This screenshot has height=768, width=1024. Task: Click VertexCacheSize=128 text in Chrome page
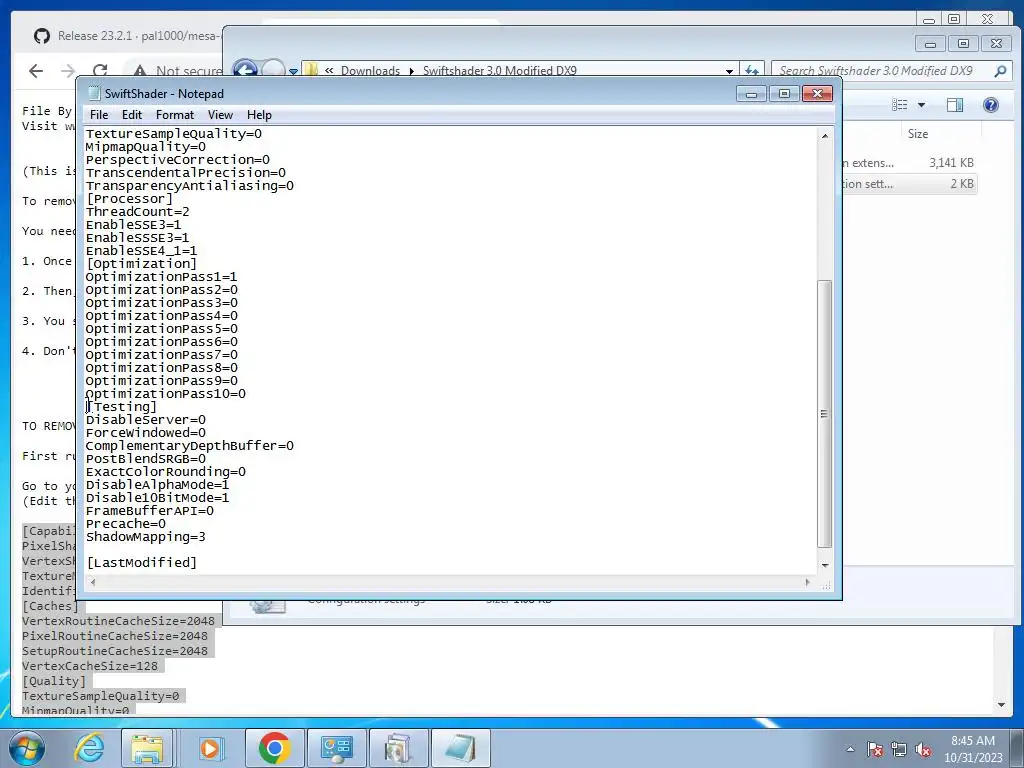(90, 666)
